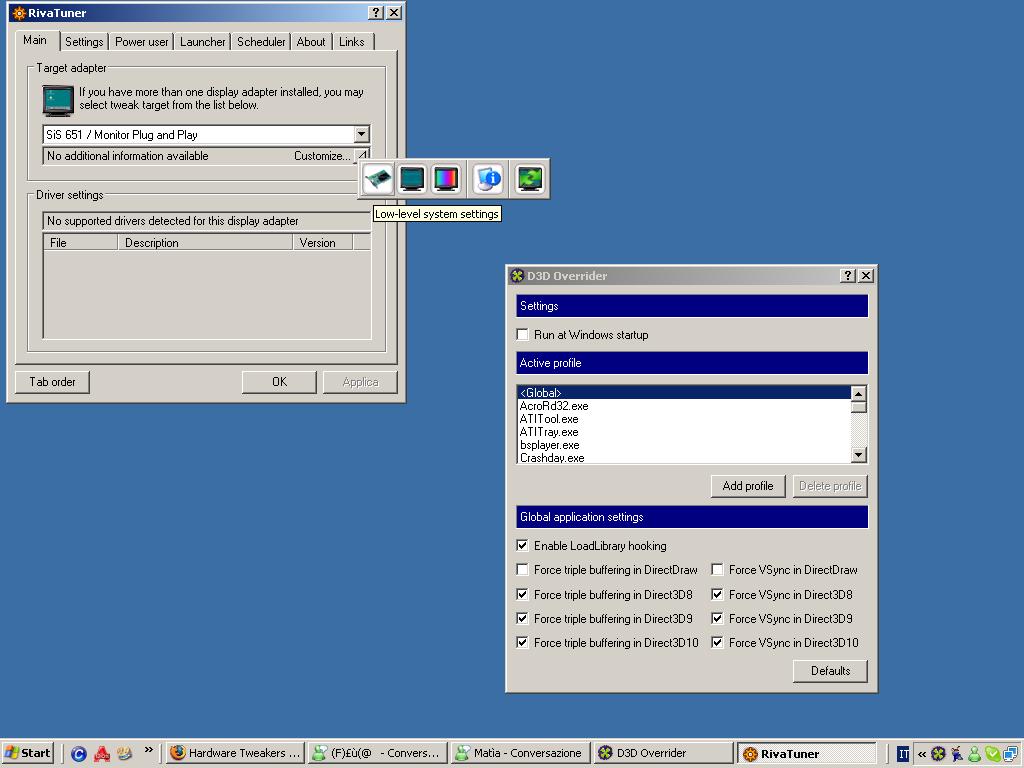Open help in D3D Overrider title bar
The image size is (1024, 768).
pyautogui.click(x=848, y=276)
